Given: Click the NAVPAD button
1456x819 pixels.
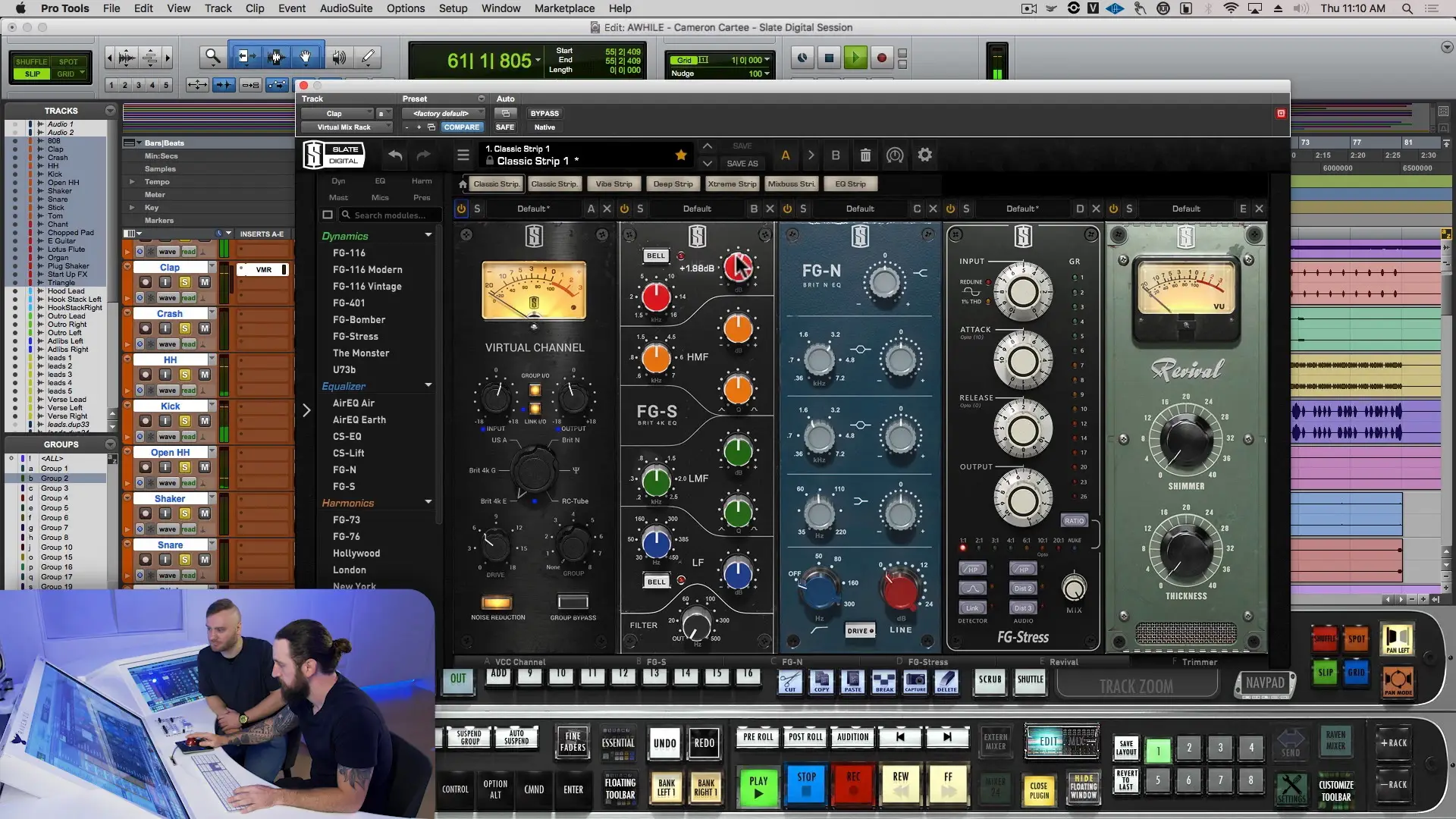Looking at the screenshot, I should coord(1265,683).
